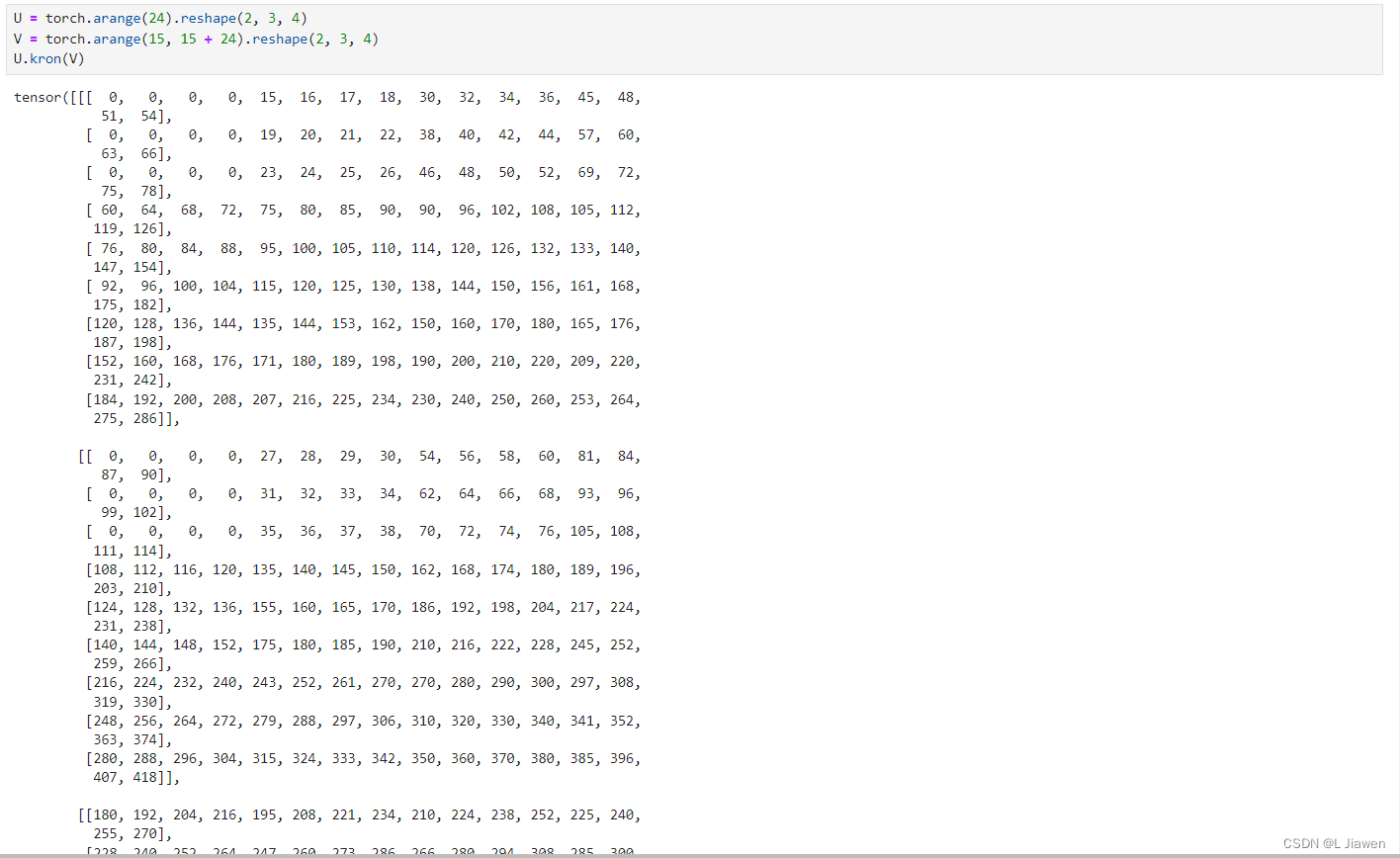
Task: Click the continuation line '231, 238],'
Action: tap(132, 626)
